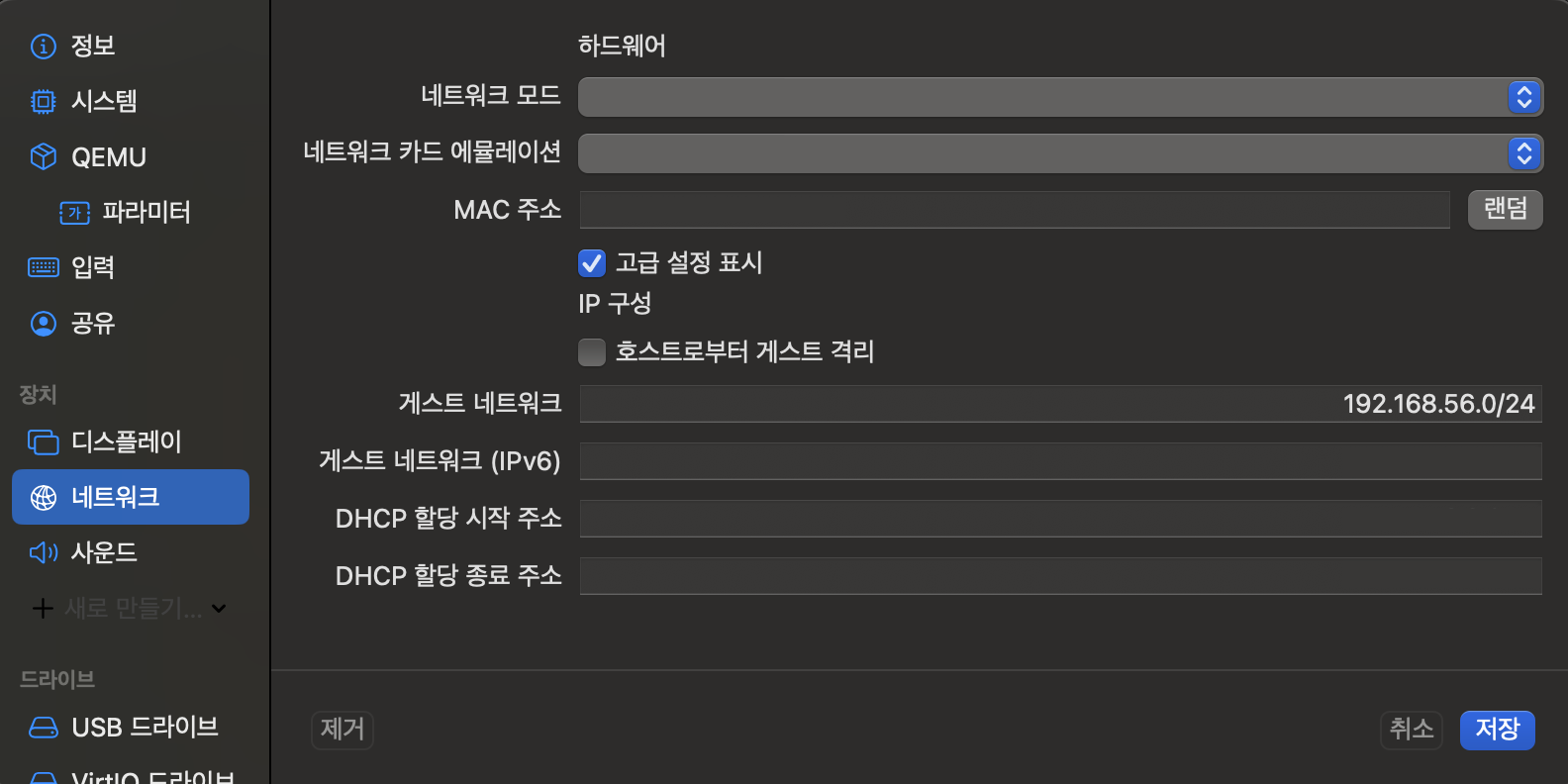This screenshot has height=784, width=1568.
Task: Click the DHCP 할당 시작 주소 field
Action: (1059, 519)
